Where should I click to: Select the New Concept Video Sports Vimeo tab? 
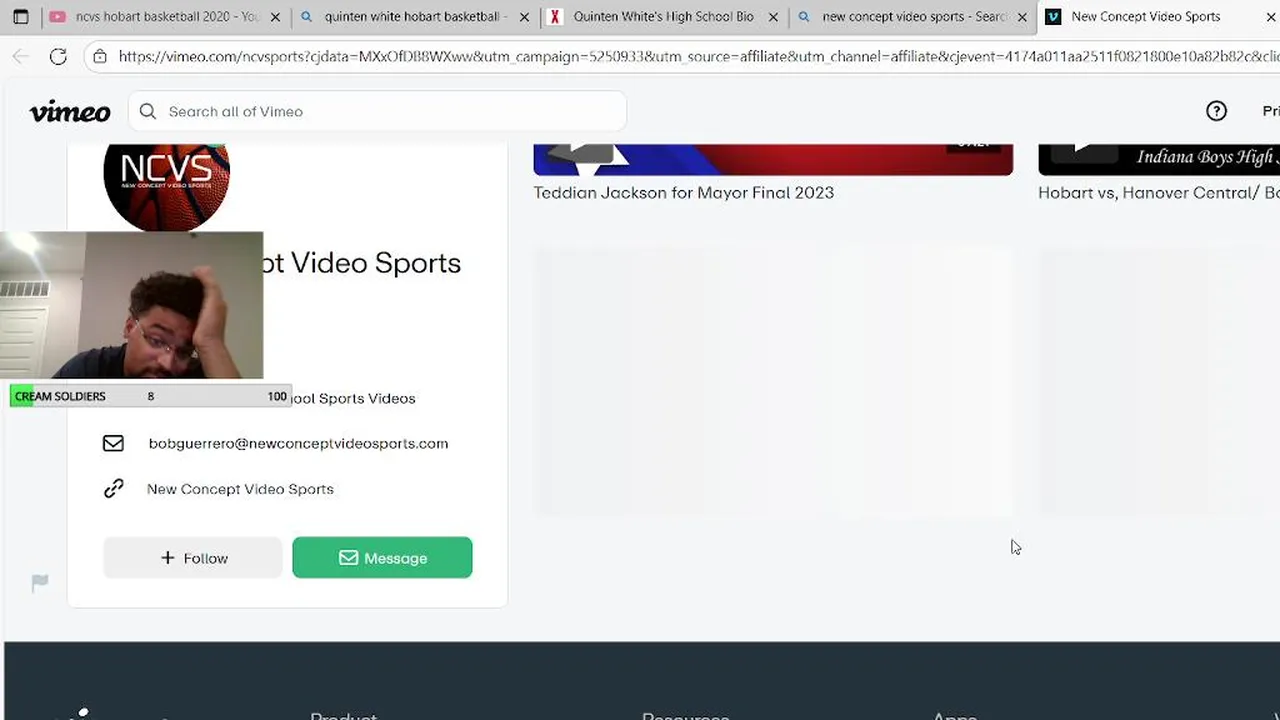[x=1145, y=17]
